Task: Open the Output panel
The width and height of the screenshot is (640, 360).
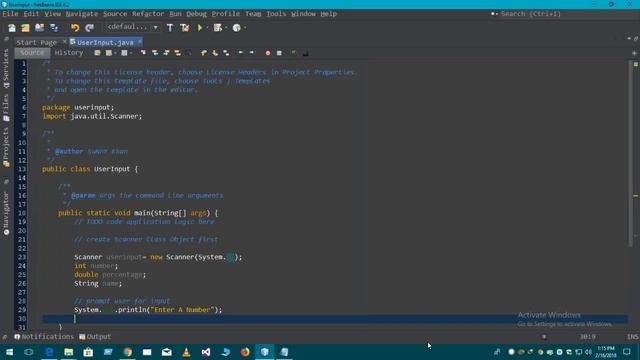Action: (x=95, y=337)
